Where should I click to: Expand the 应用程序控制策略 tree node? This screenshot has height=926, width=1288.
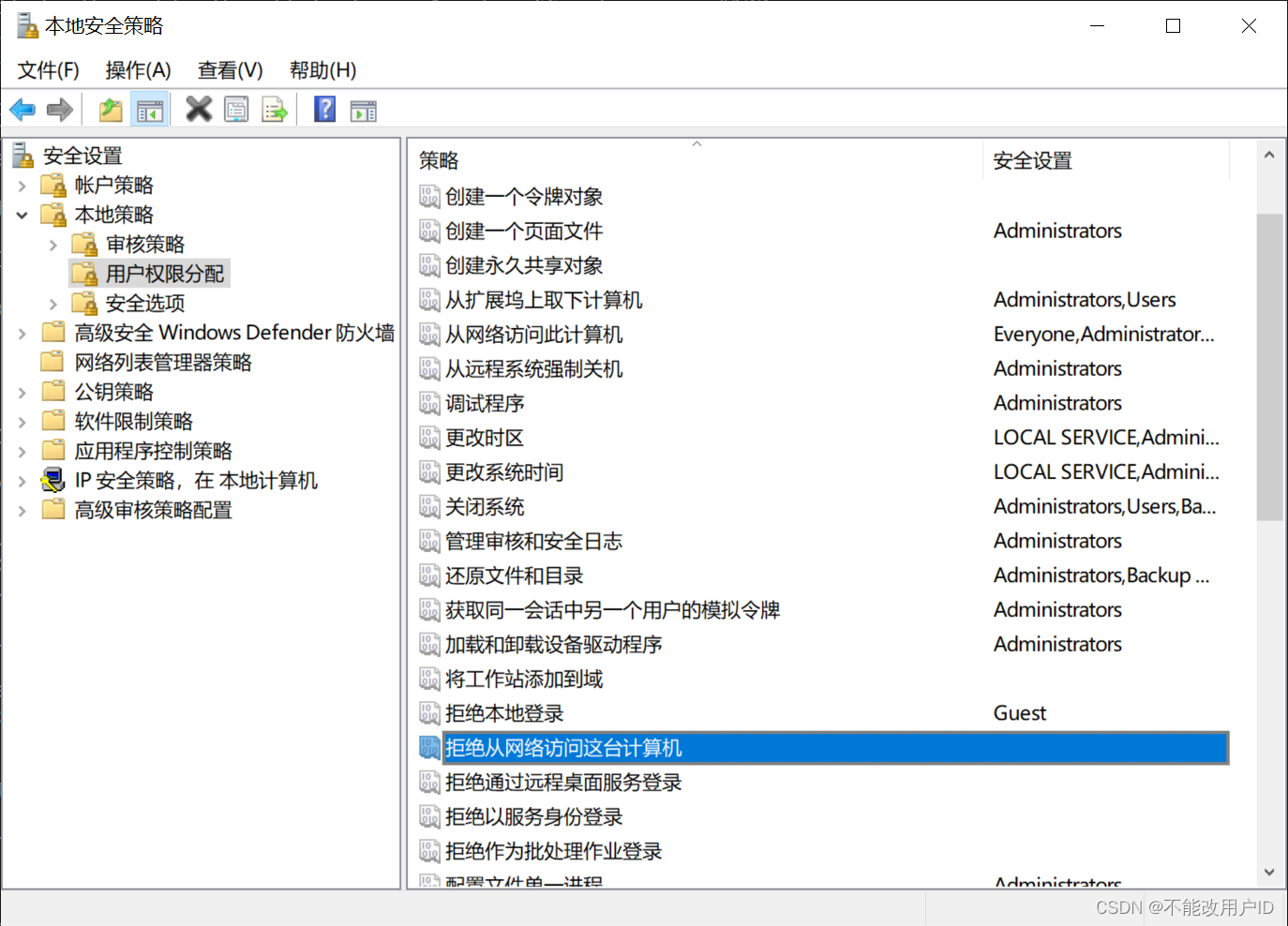[22, 452]
